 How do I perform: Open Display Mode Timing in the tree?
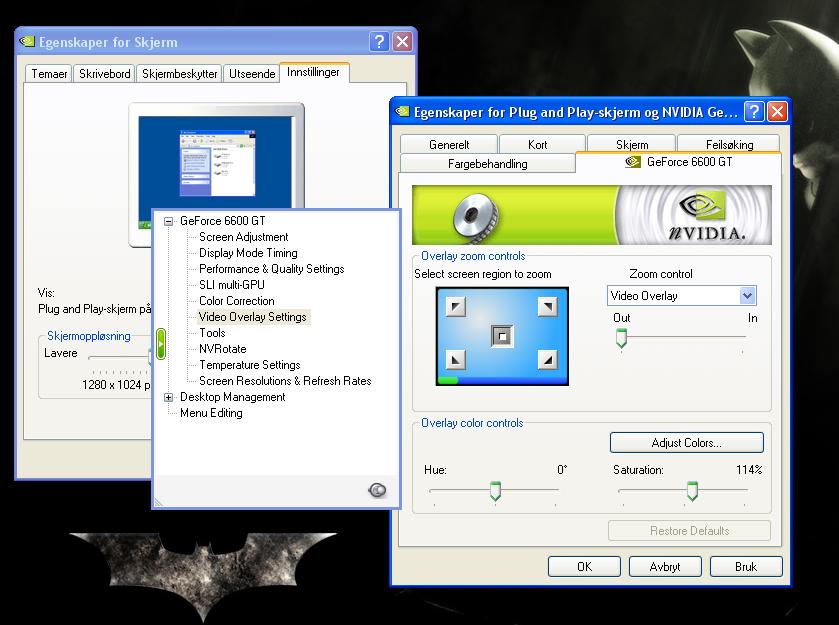click(x=248, y=253)
